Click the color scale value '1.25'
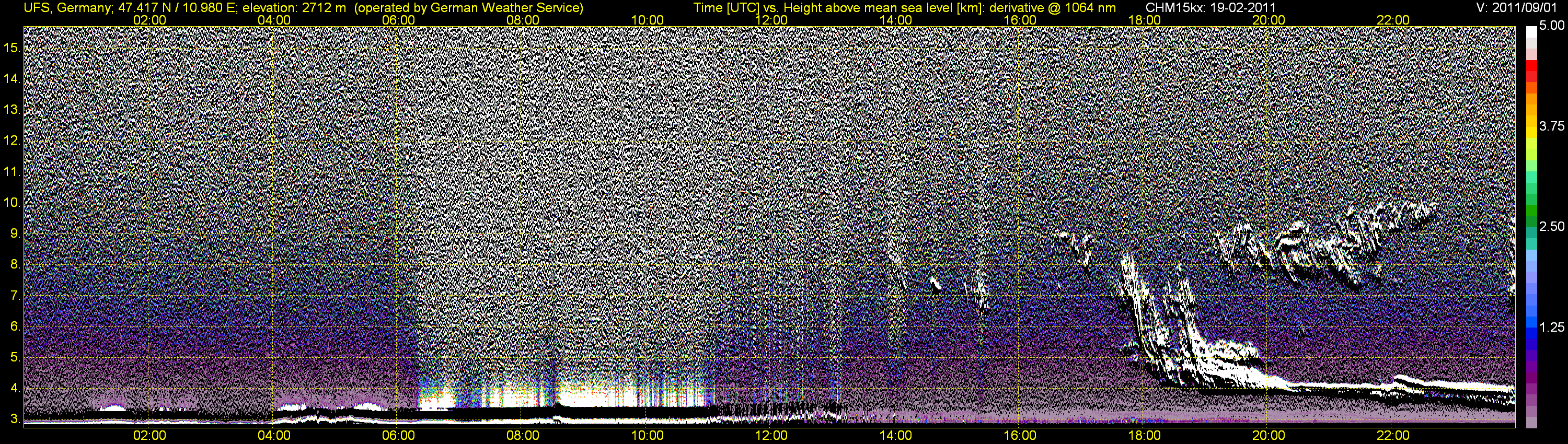Image resolution: width=1568 pixels, height=444 pixels. pyautogui.click(x=1552, y=327)
